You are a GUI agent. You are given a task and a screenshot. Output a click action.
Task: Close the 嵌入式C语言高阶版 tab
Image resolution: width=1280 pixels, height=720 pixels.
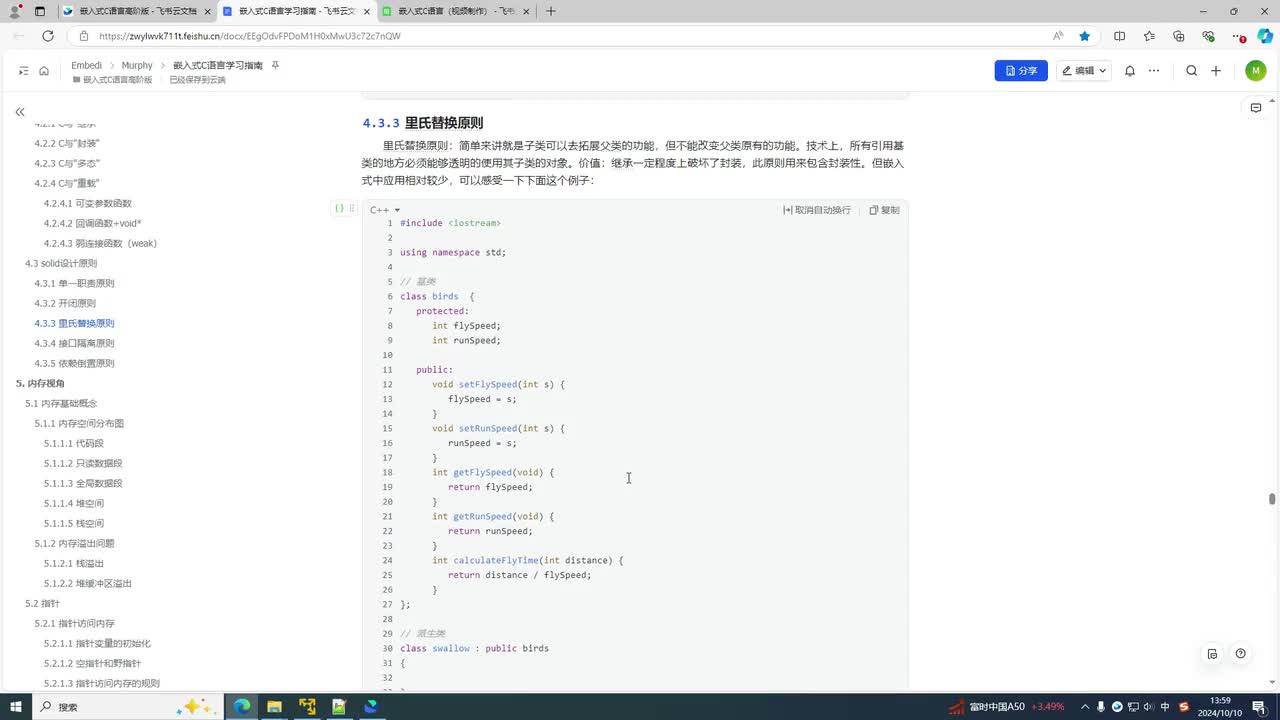tap(206, 11)
